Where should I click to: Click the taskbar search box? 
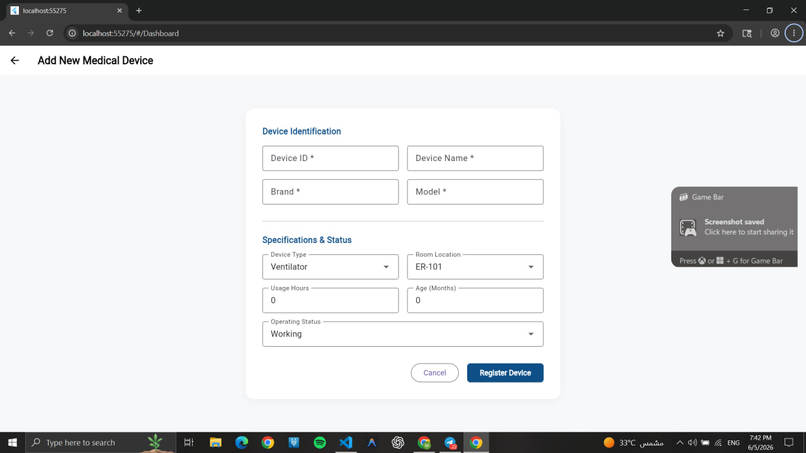click(x=100, y=442)
